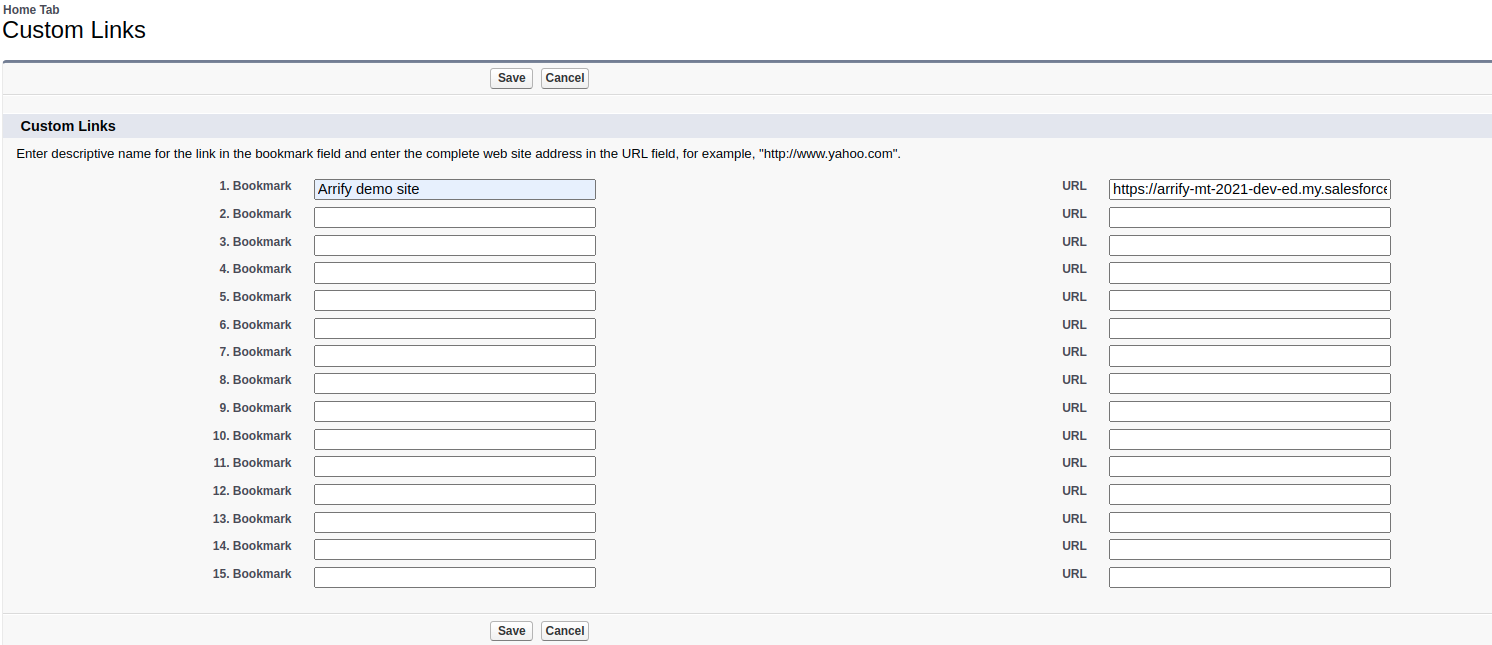The height and width of the screenshot is (645, 1492).
Task: Focus the 1. Bookmark field containing Arrify demo site
Action: (x=455, y=189)
